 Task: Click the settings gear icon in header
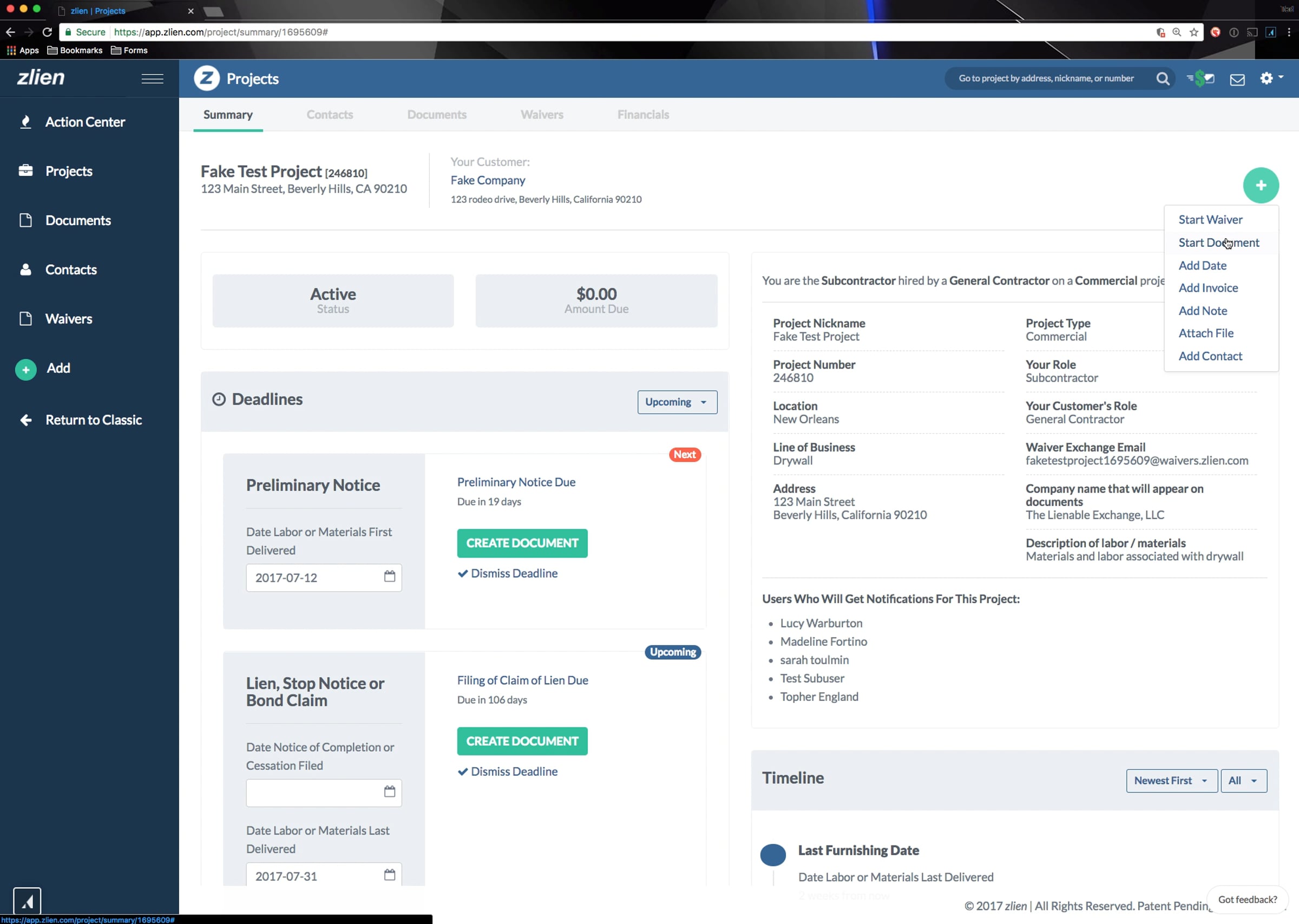(x=1266, y=78)
